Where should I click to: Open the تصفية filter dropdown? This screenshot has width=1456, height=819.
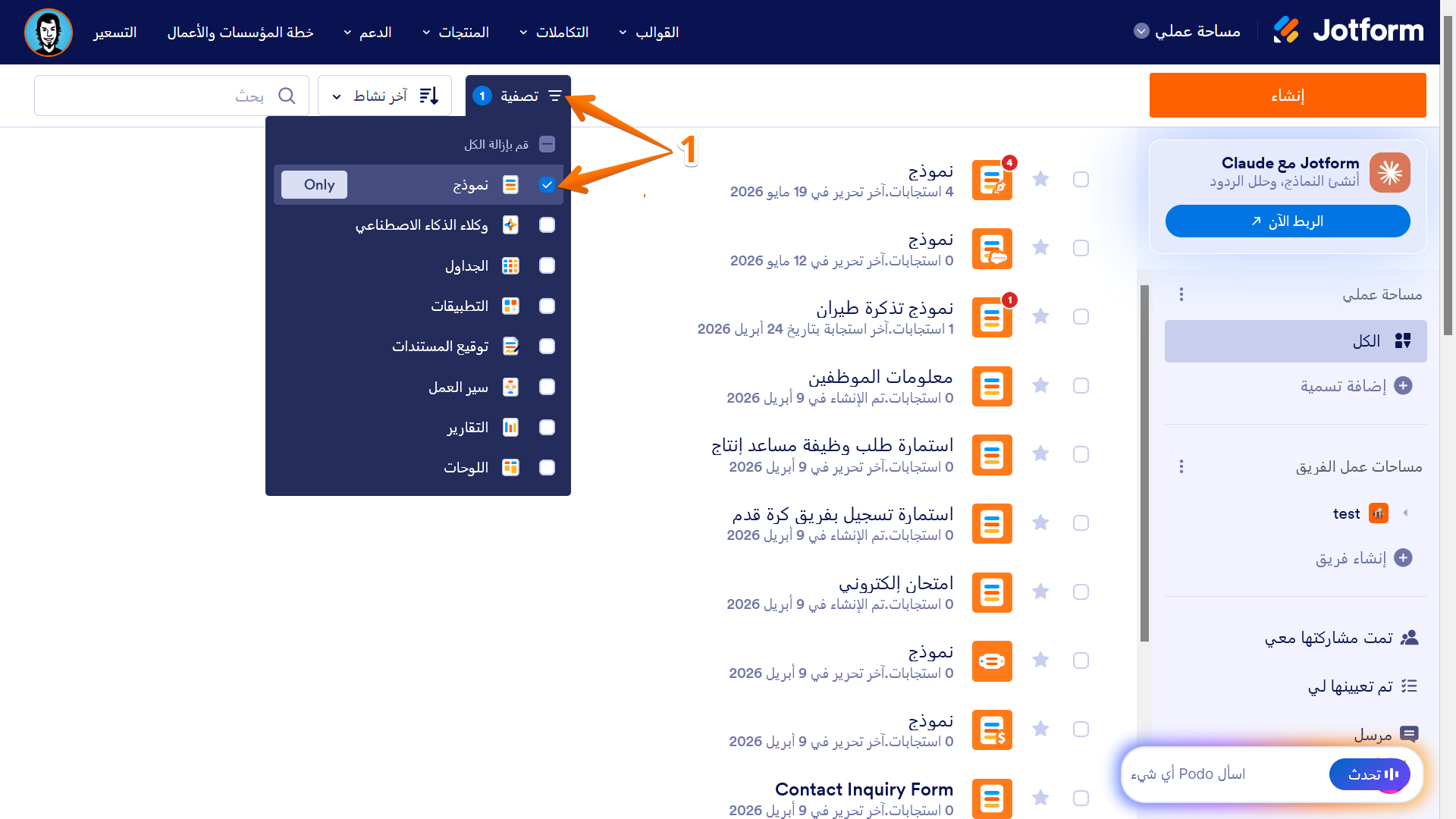518,96
